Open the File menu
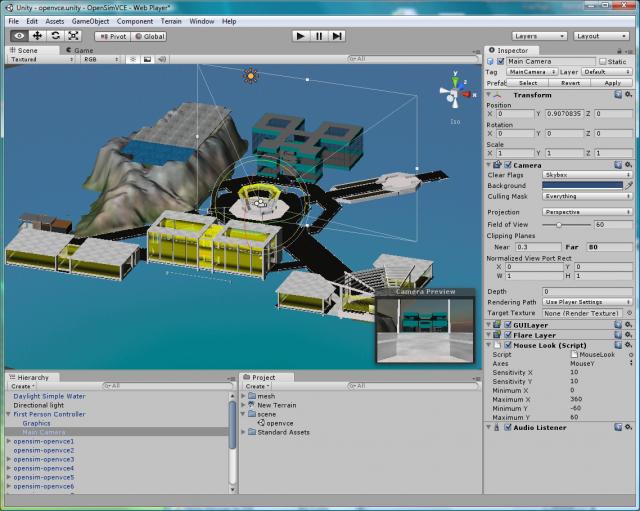The image size is (640, 511). point(13,21)
